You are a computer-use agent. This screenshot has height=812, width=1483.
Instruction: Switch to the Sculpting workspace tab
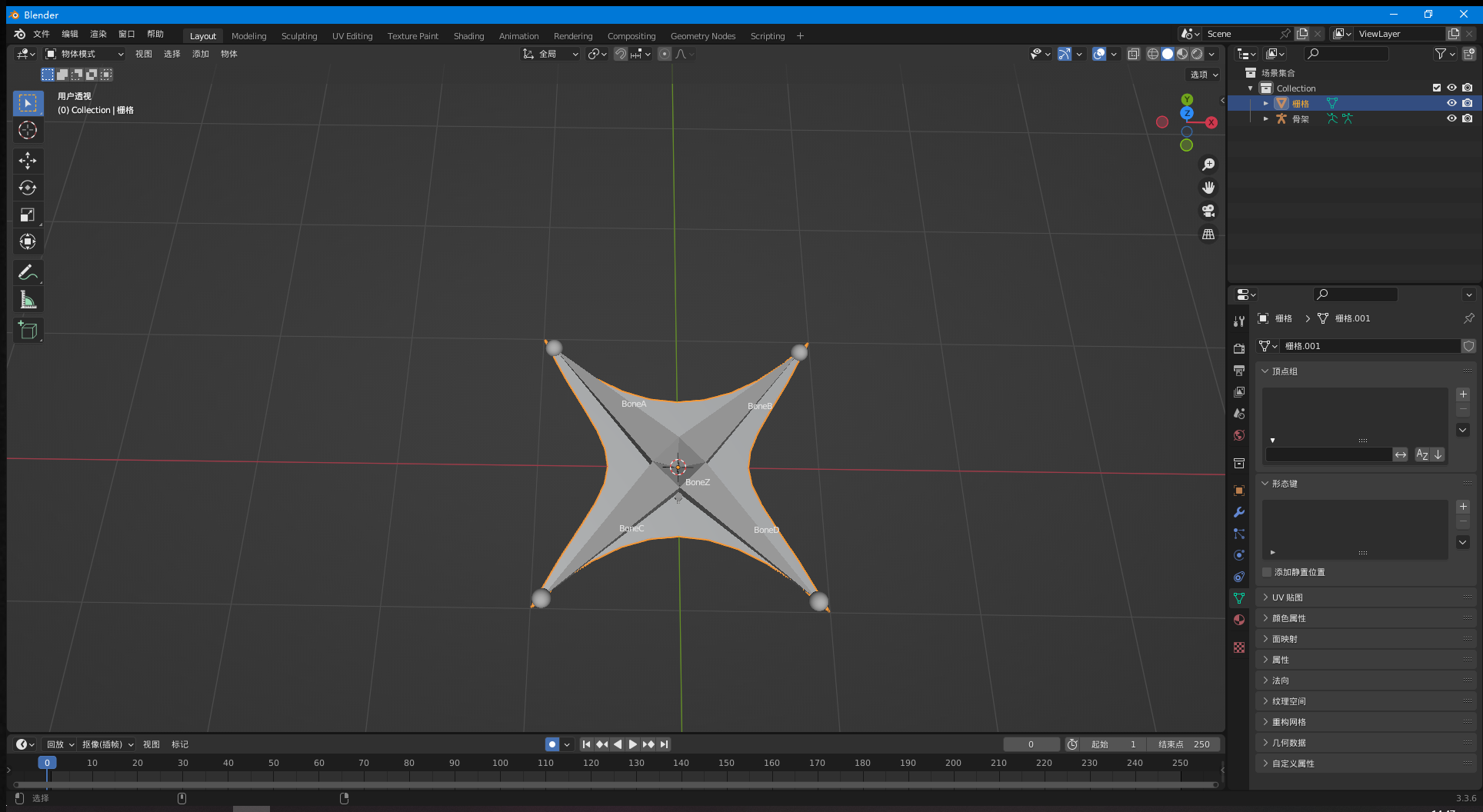pyautogui.click(x=299, y=36)
